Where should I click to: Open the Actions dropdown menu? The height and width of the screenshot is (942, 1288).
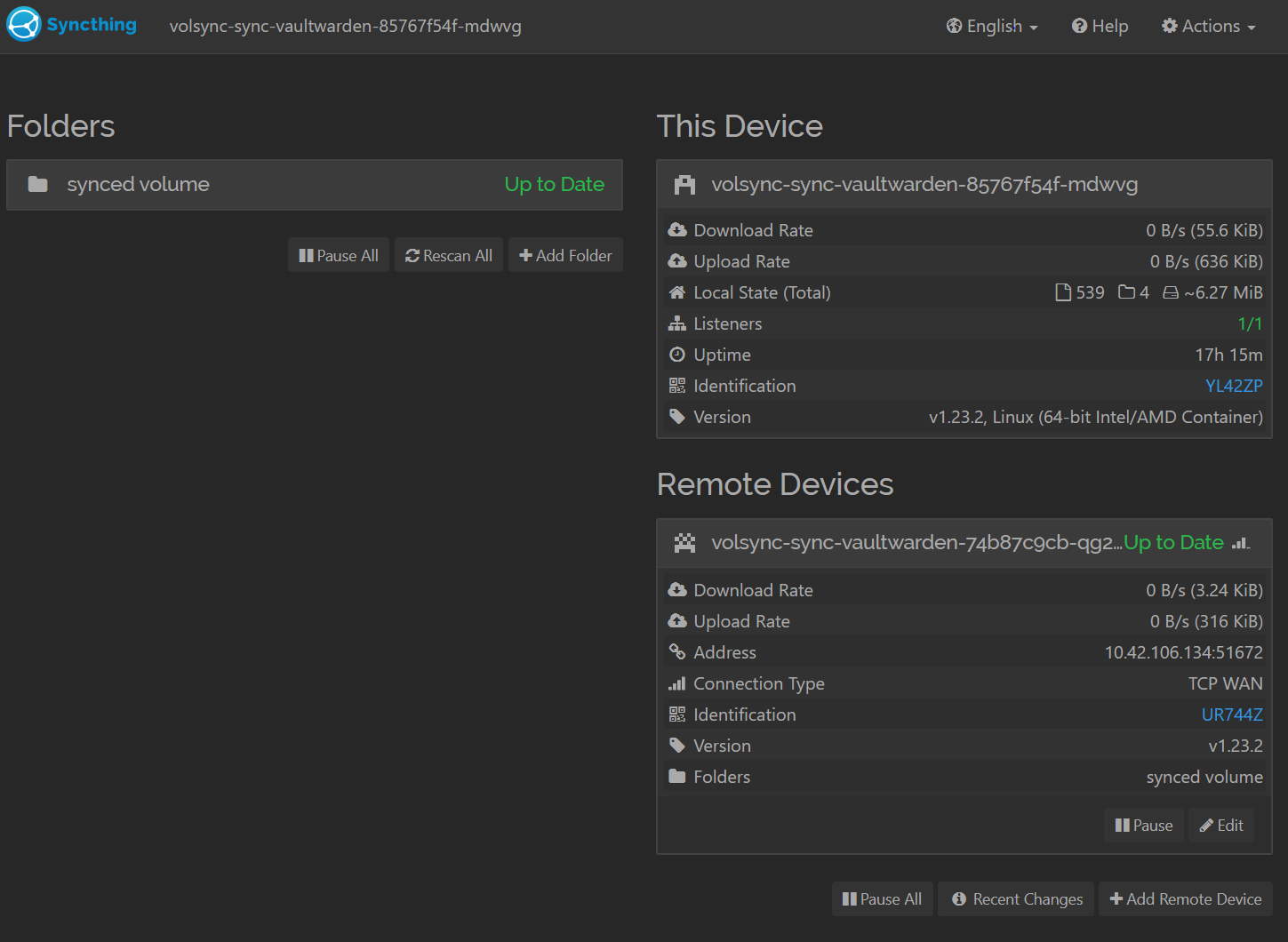coord(1208,27)
